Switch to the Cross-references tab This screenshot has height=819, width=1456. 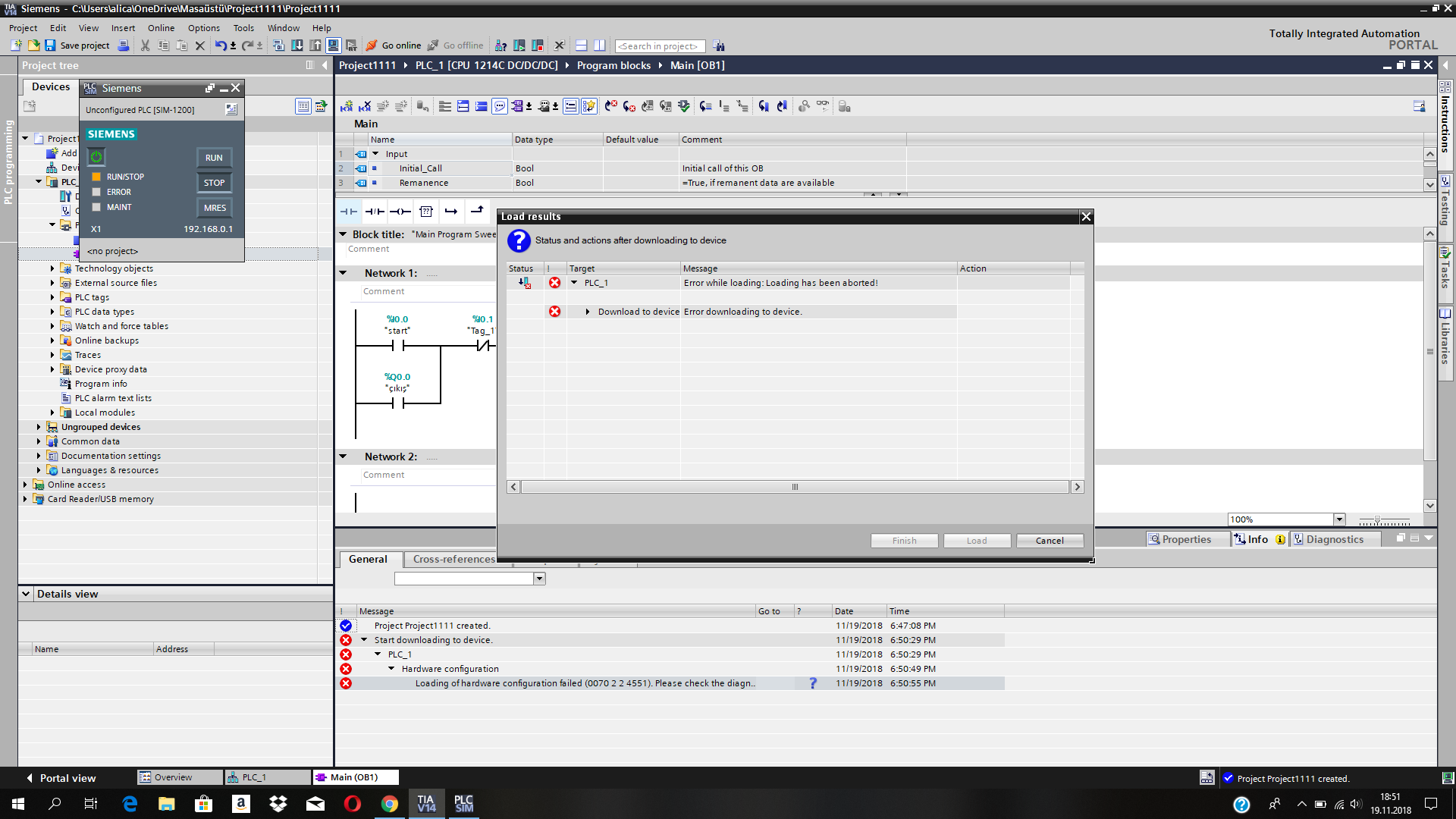coord(453,560)
